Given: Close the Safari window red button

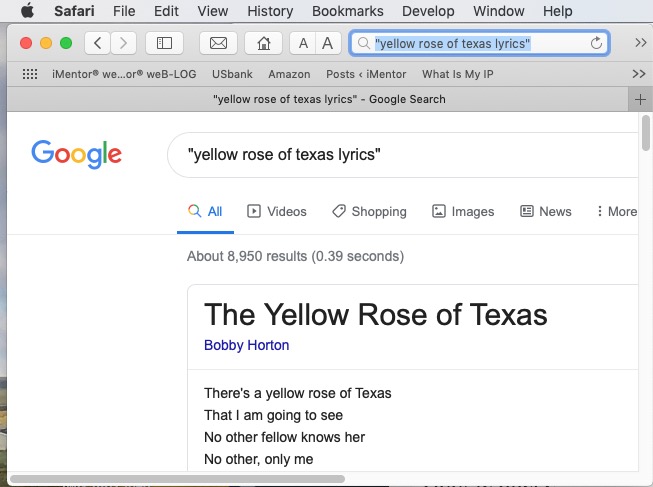Looking at the screenshot, I should (26, 43).
